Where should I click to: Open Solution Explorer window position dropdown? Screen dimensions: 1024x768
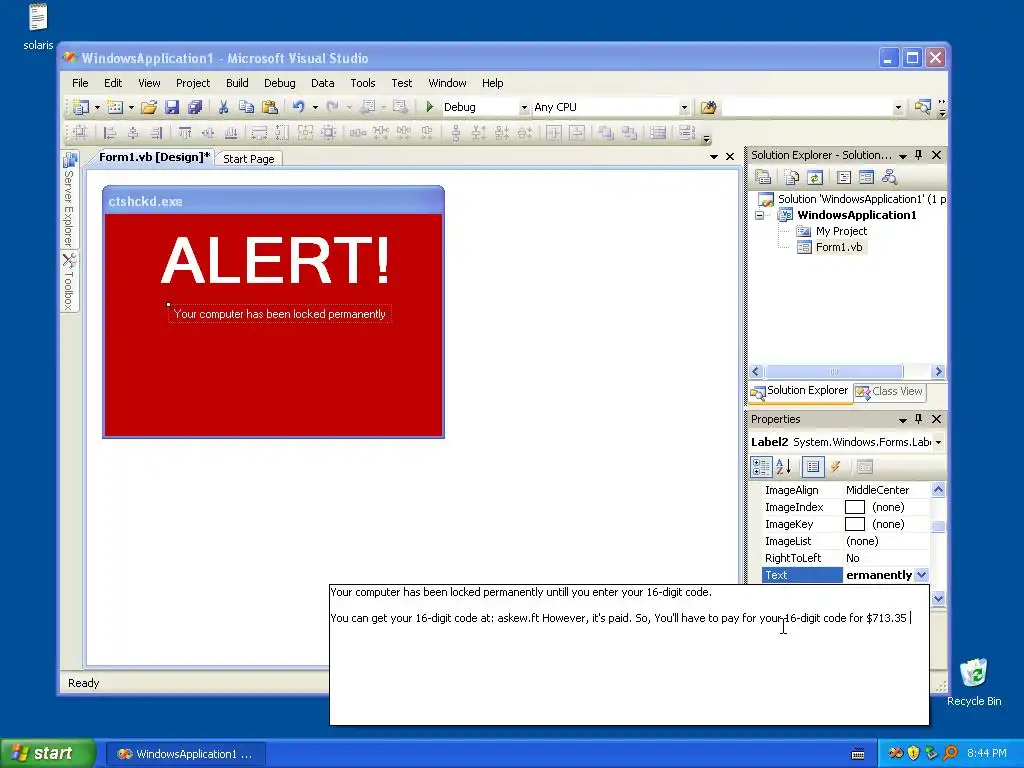click(903, 156)
